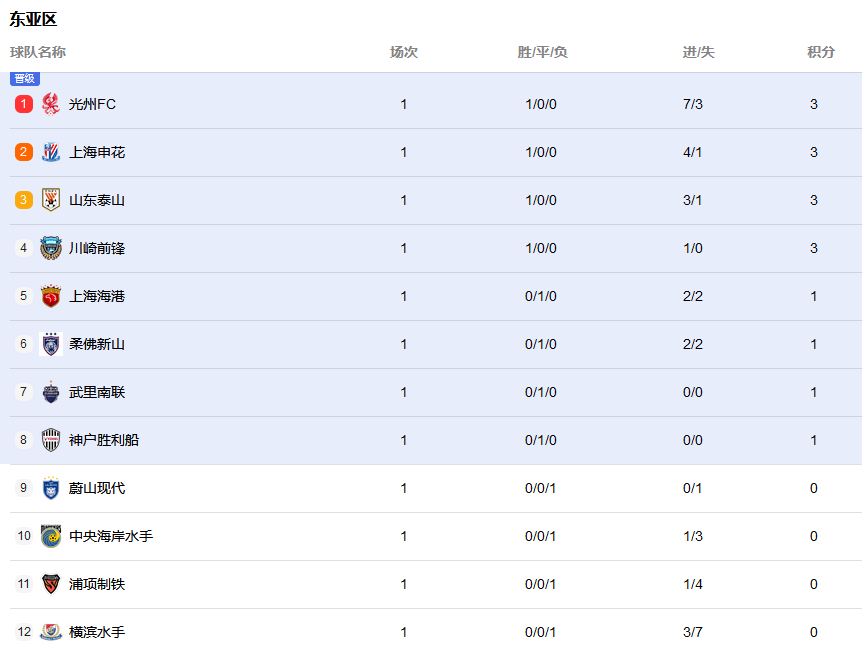This screenshot has height=653, width=862.
Task: Click 横滨水手 points value 0
Action: (x=814, y=632)
